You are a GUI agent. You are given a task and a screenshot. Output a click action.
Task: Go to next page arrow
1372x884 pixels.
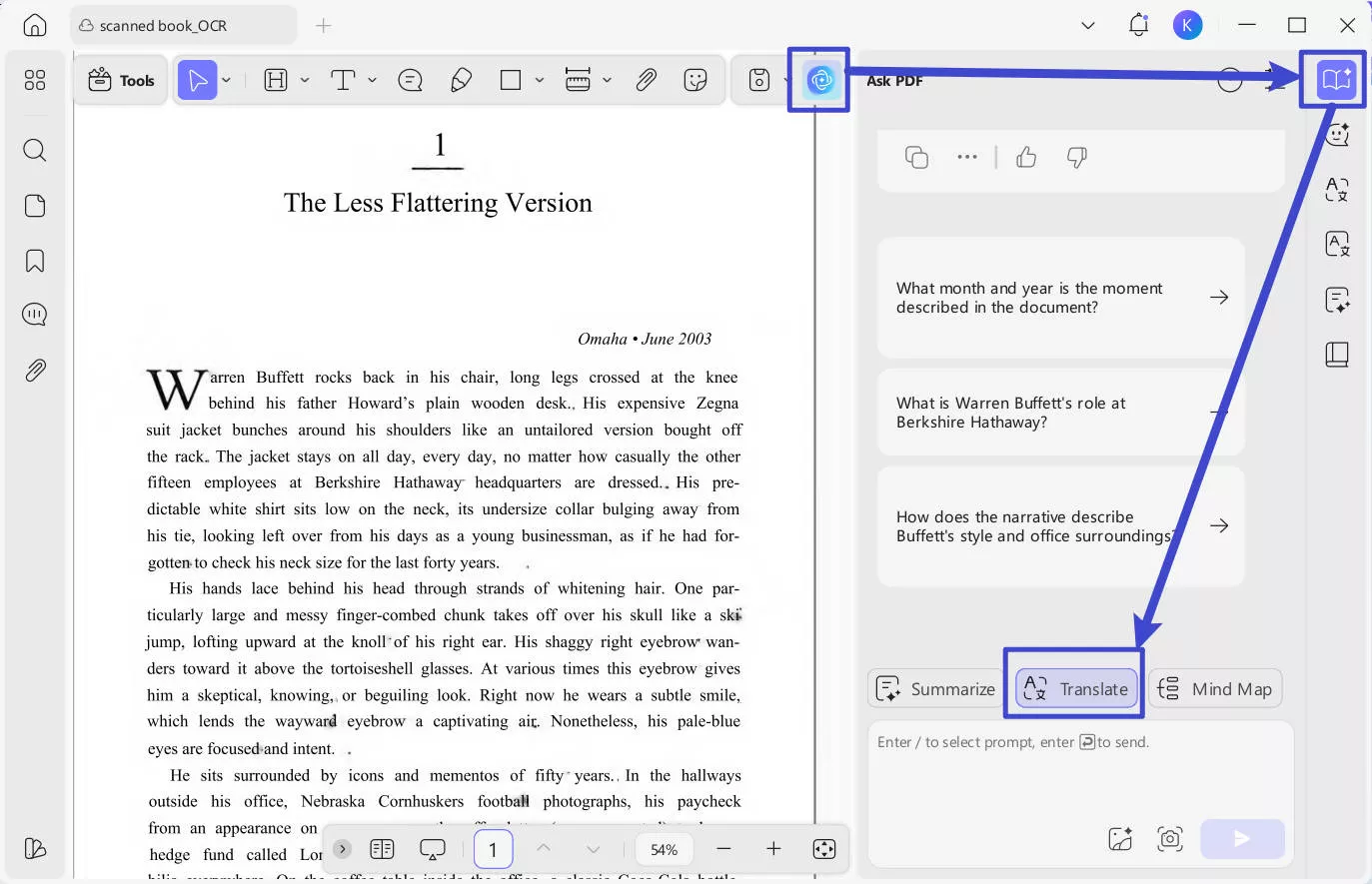coord(594,849)
